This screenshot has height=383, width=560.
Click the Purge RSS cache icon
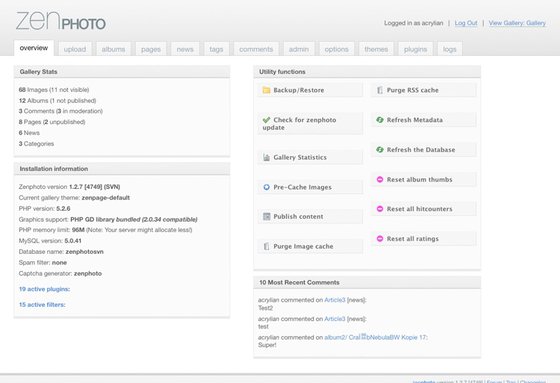[380, 90]
